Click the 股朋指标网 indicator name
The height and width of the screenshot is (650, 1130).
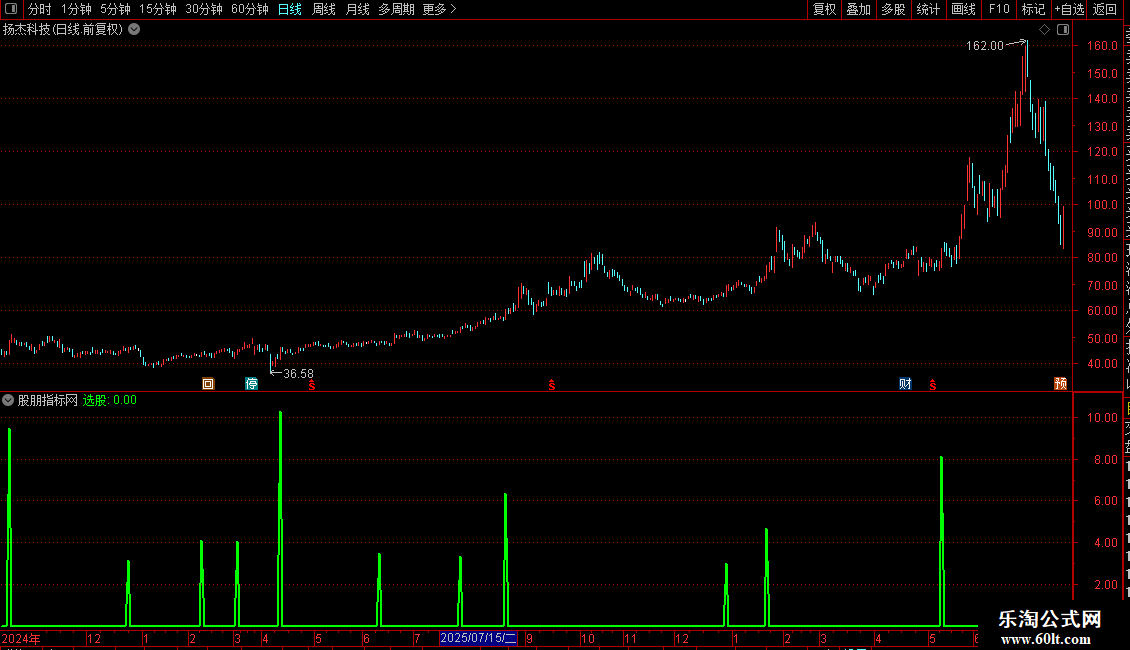[x=48, y=400]
